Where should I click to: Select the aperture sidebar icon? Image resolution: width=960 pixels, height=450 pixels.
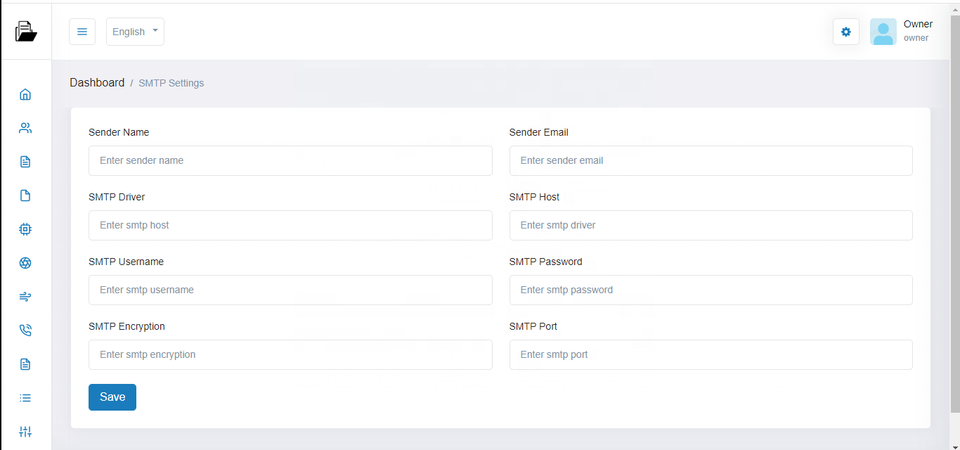pos(26,263)
